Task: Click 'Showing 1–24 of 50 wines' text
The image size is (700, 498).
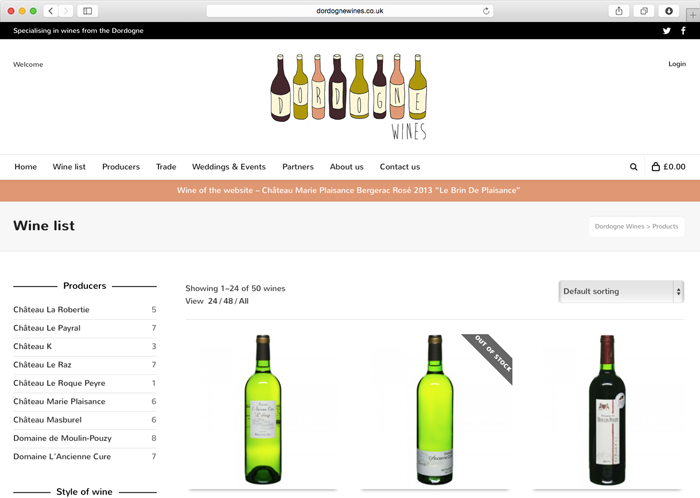Action: (235, 288)
